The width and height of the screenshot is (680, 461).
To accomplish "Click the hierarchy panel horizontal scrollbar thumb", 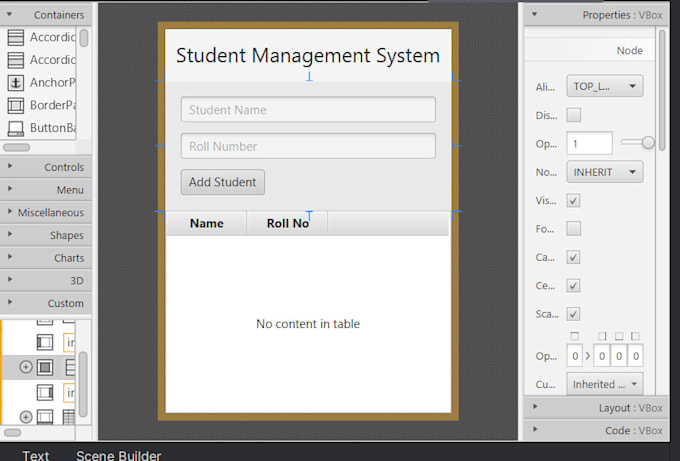I will [x=12, y=433].
